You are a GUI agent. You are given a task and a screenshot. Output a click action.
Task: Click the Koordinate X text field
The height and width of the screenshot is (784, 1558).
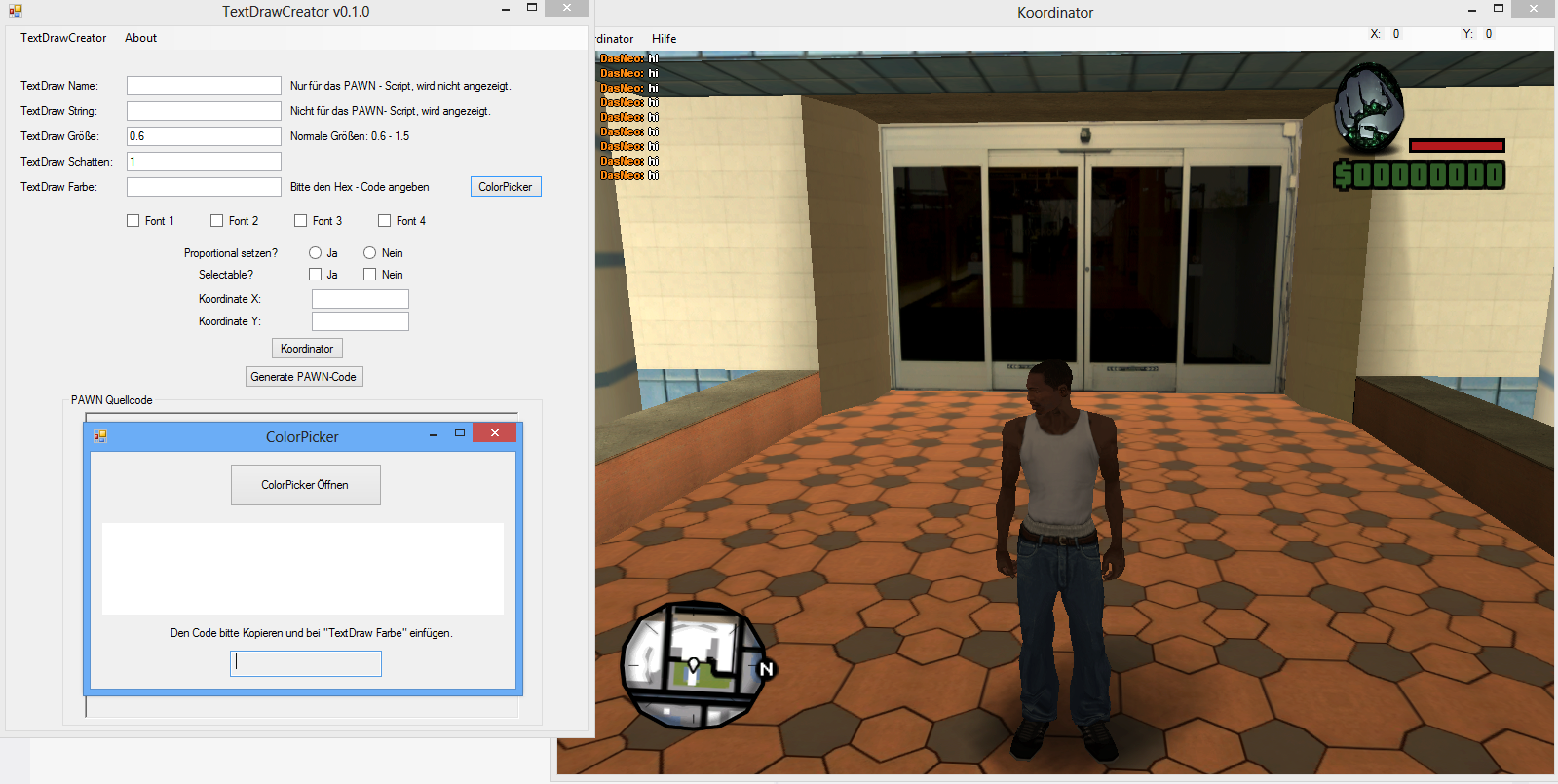[360, 299]
